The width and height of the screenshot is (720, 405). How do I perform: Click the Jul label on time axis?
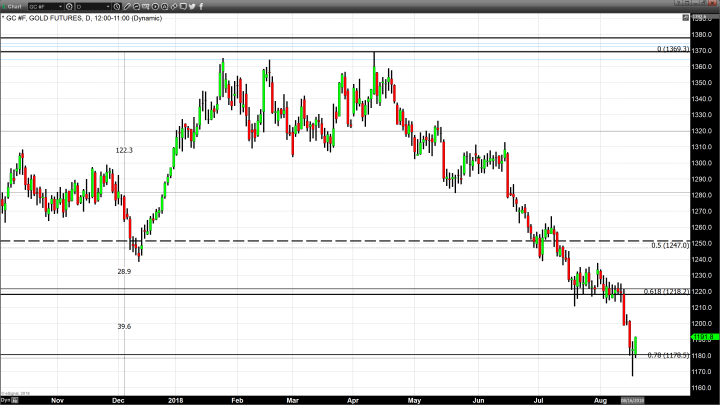(x=539, y=400)
